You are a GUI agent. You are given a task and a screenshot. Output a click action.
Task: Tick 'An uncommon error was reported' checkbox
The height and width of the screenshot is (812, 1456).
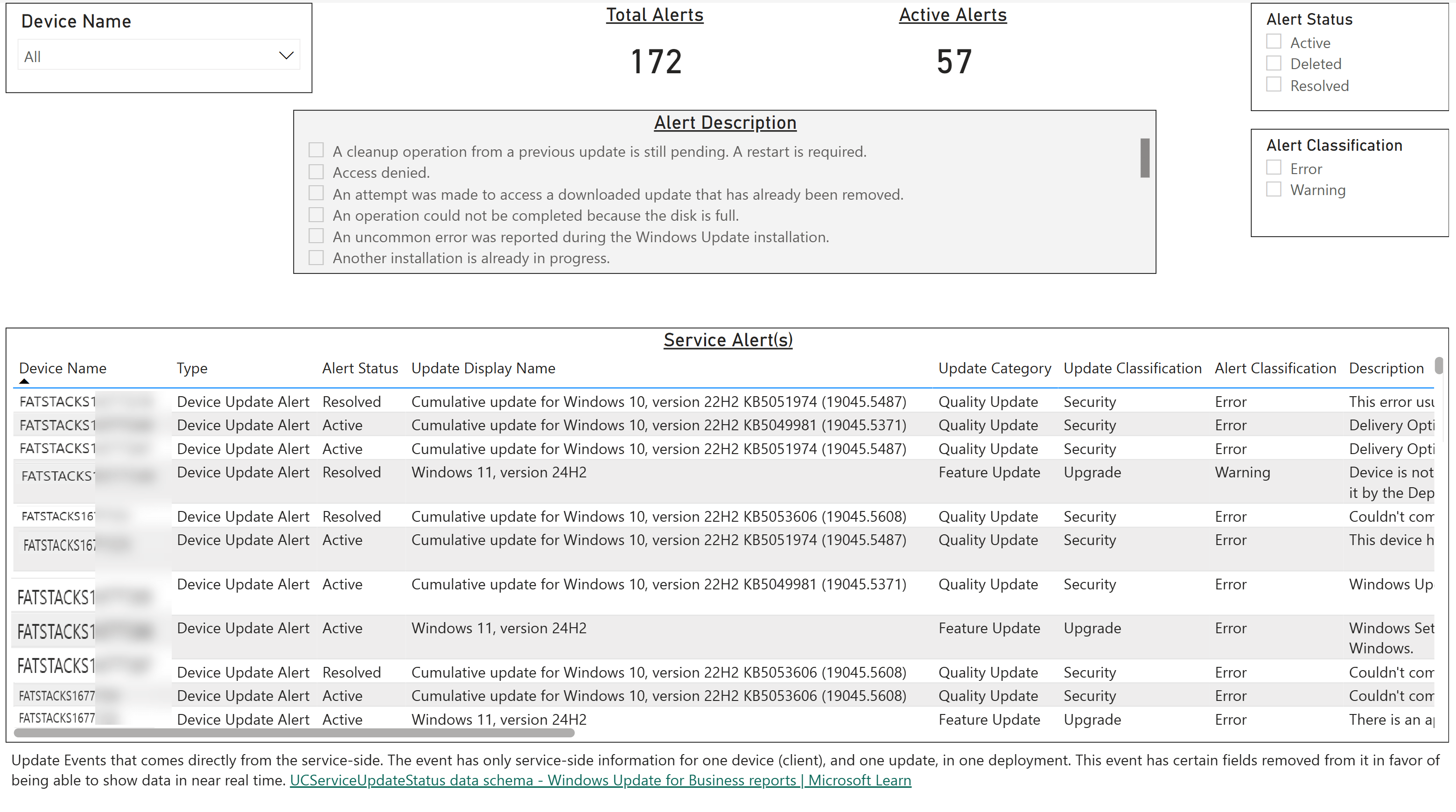coord(316,236)
